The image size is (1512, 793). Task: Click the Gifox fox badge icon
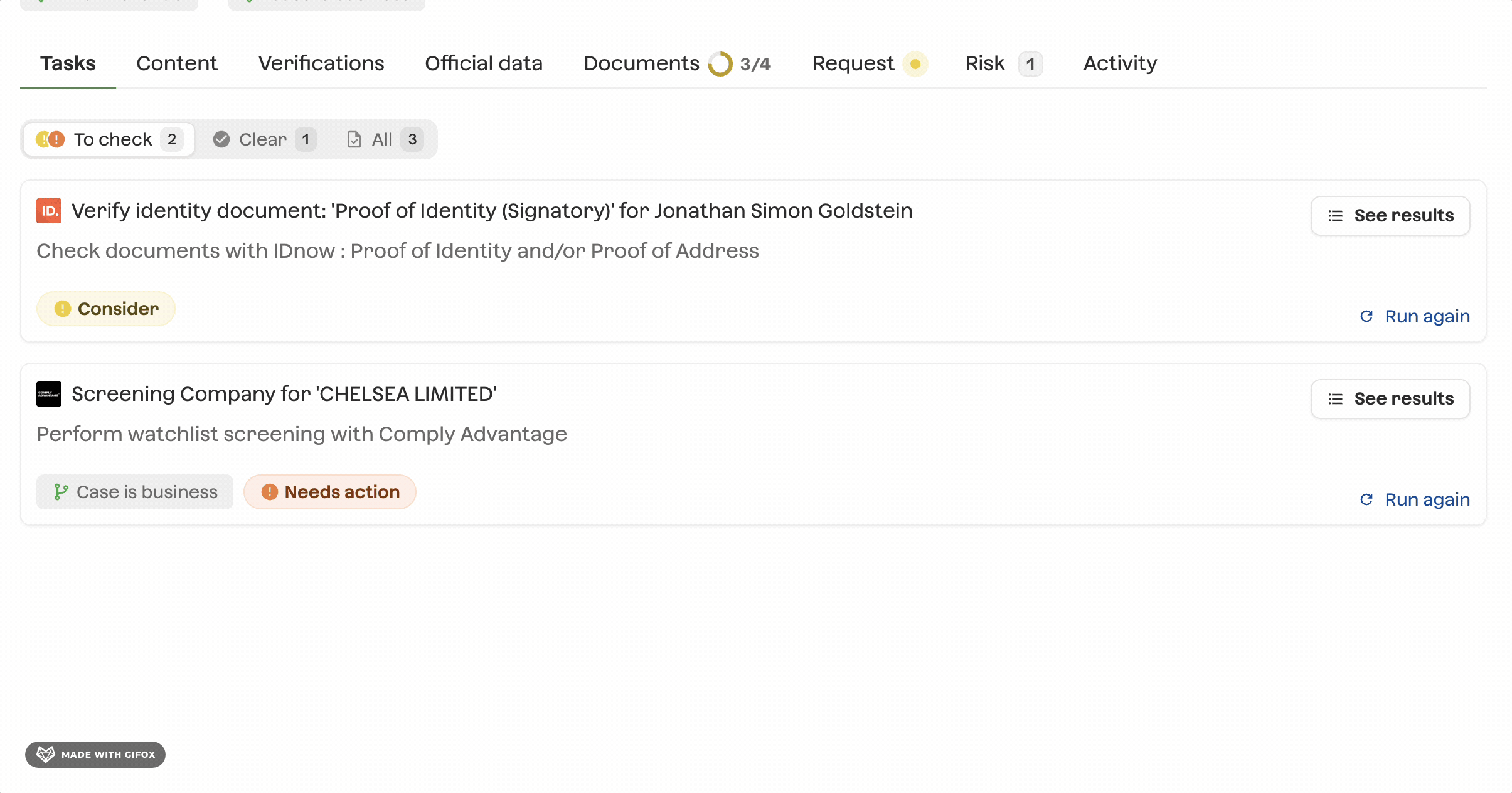(46, 754)
